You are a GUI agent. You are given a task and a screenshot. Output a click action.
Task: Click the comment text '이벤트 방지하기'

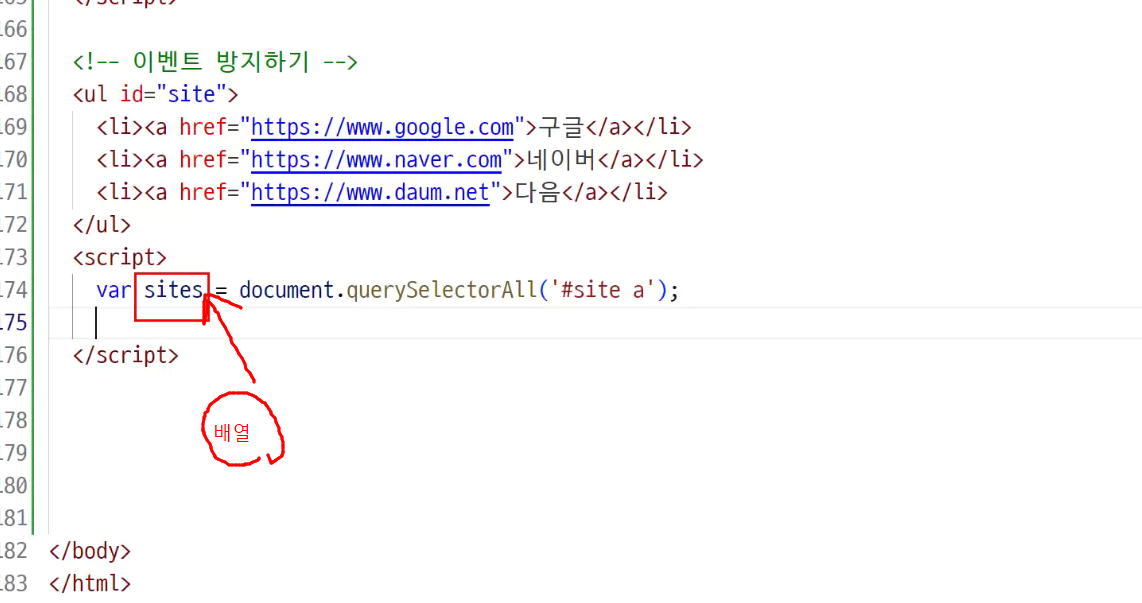click(221, 62)
